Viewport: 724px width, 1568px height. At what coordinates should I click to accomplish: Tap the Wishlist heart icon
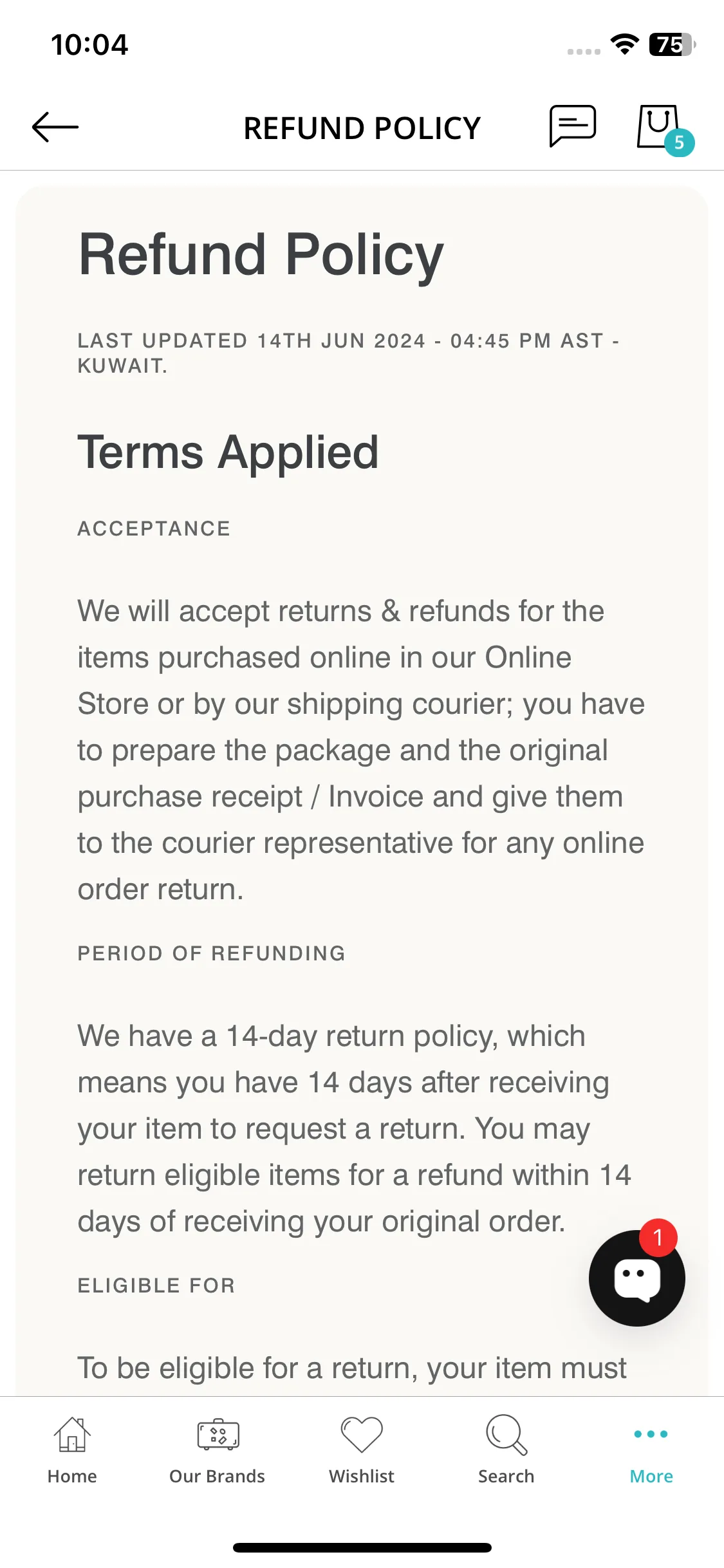click(362, 1435)
